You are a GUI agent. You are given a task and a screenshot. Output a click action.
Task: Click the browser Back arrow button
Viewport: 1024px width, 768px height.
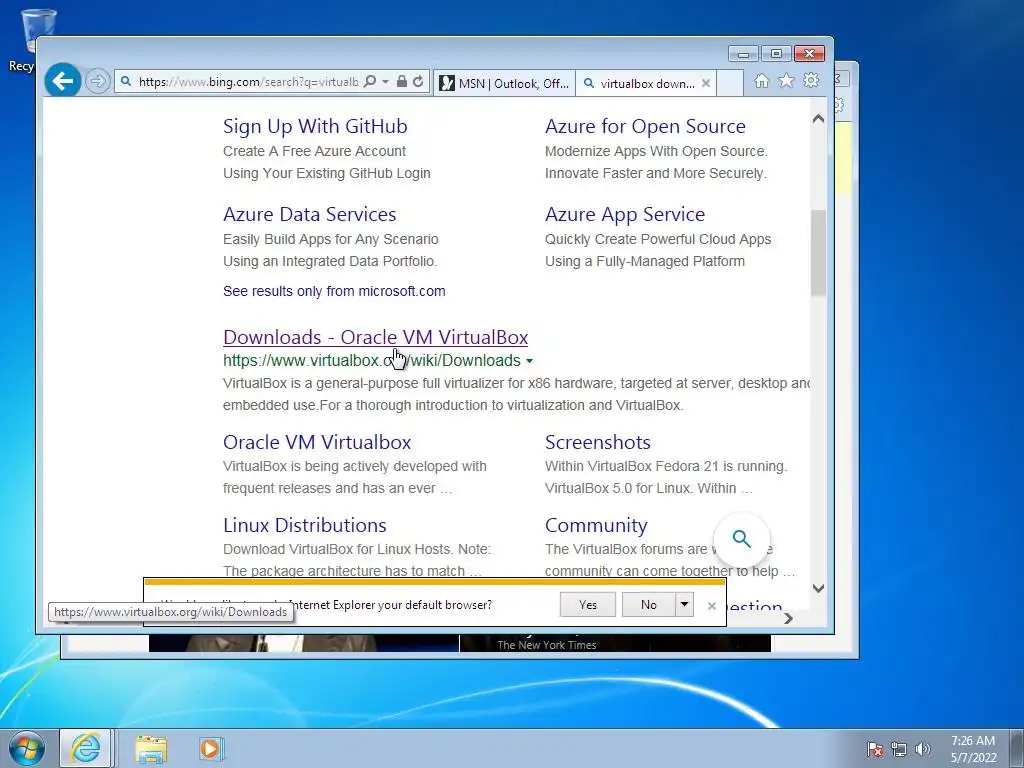click(x=63, y=81)
